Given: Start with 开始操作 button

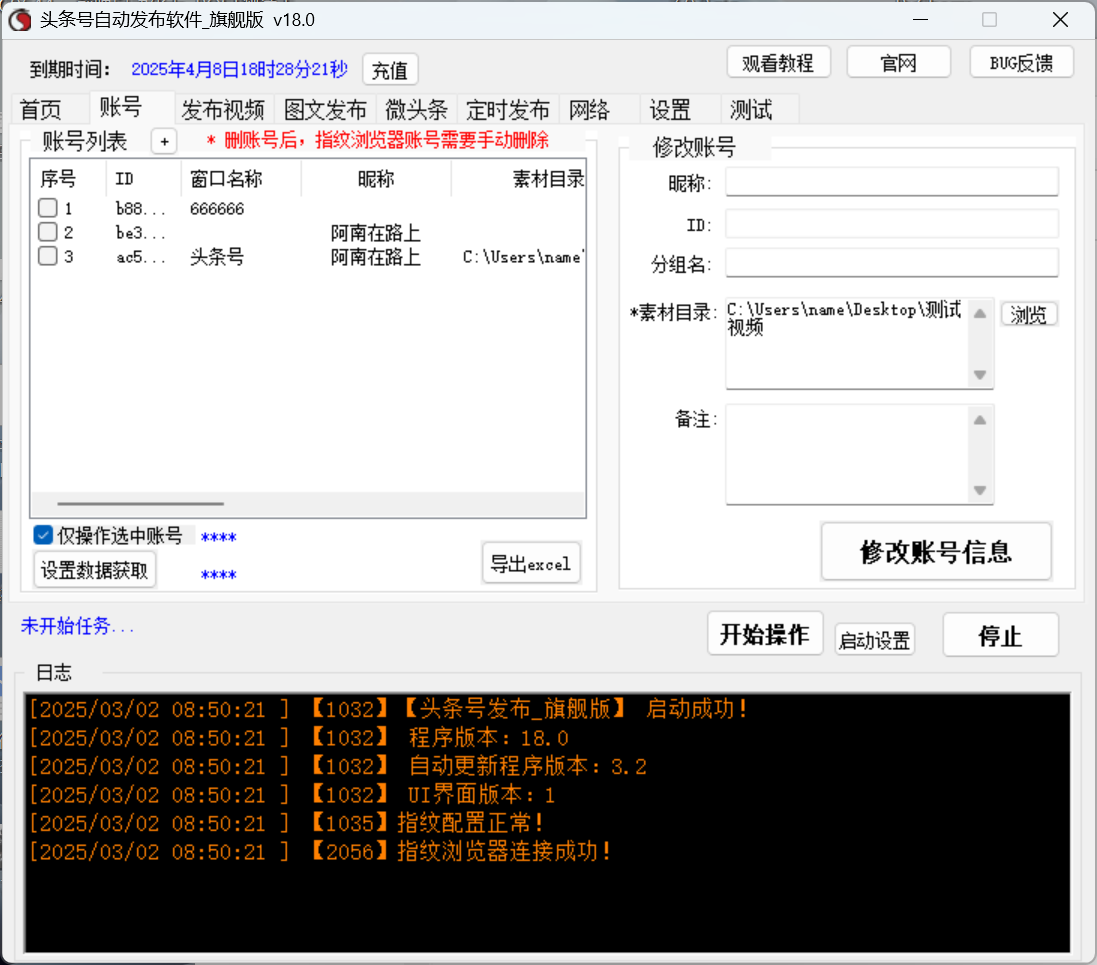Looking at the screenshot, I should [x=765, y=634].
